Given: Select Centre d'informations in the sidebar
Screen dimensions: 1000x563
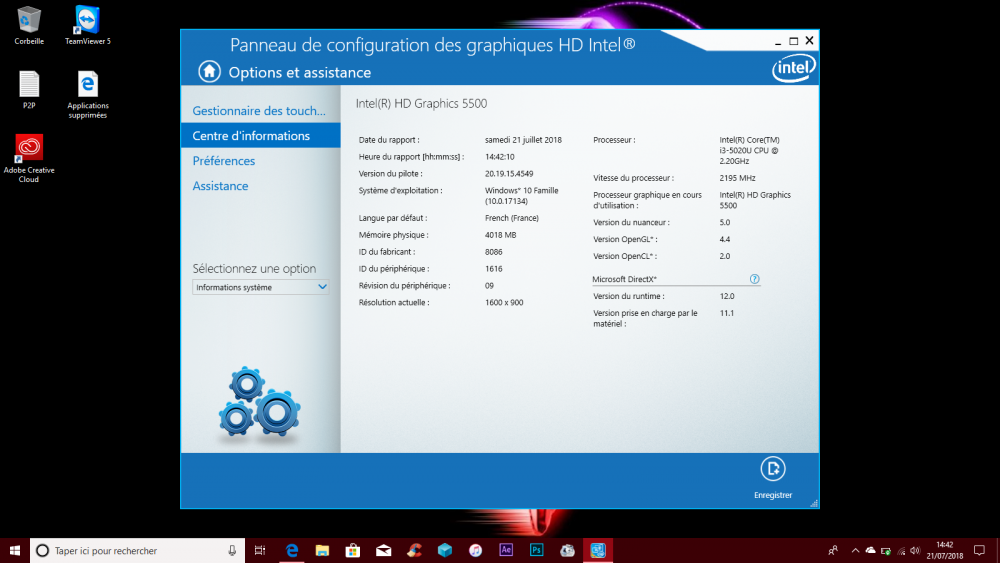Looking at the screenshot, I should pos(251,136).
